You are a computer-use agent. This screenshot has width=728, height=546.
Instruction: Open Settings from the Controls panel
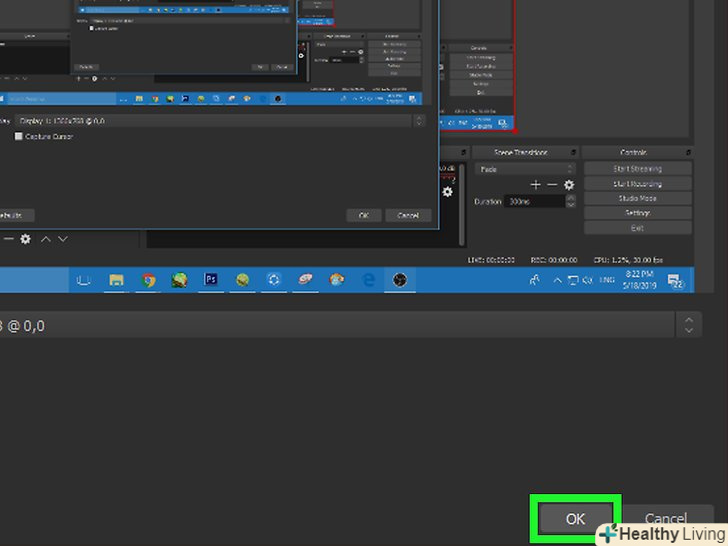click(x=637, y=213)
